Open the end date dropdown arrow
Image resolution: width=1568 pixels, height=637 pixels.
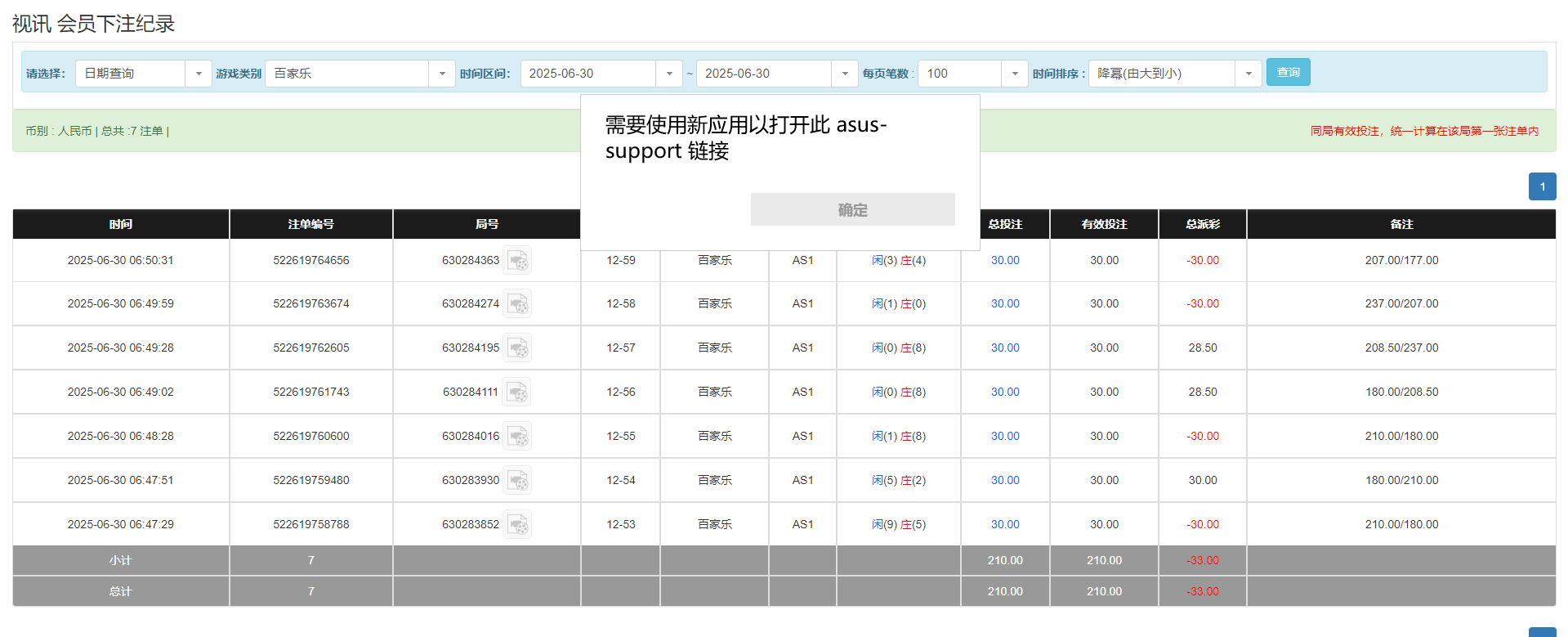(x=844, y=74)
